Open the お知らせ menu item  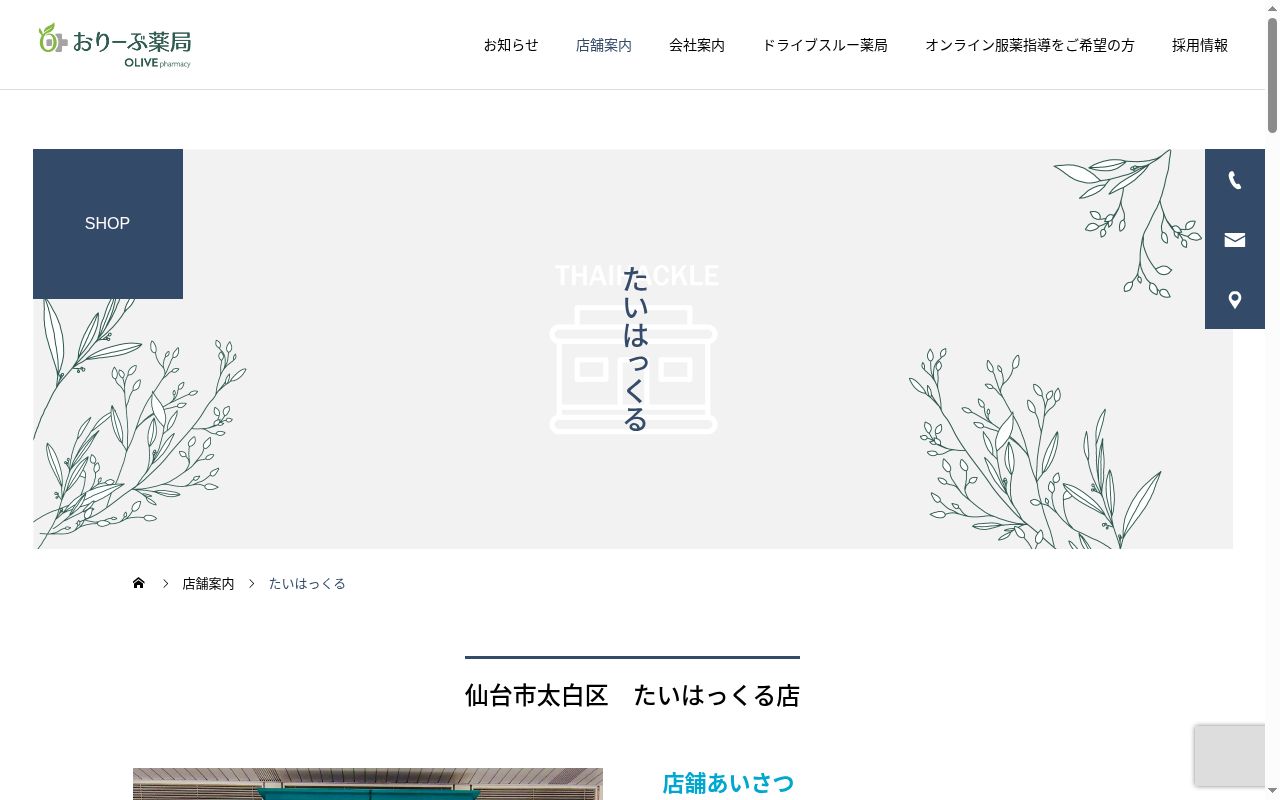(x=511, y=45)
